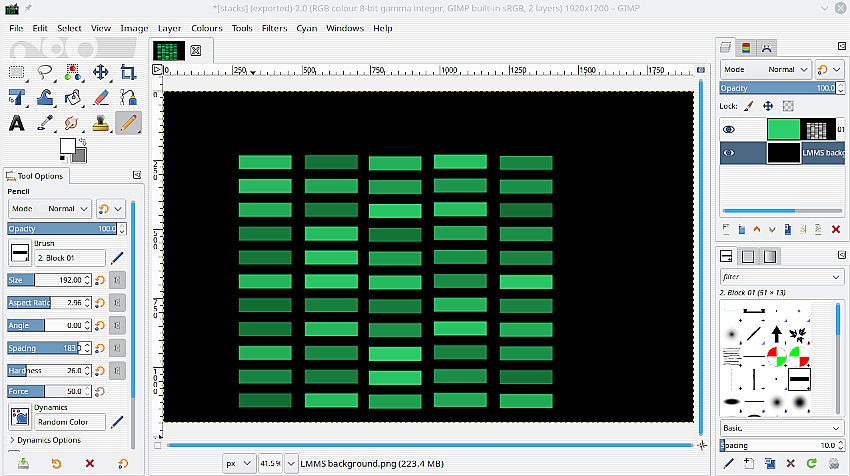The width and height of the screenshot is (850, 476).
Task: Open the layer Mode Normal dropdown
Action: [765, 69]
